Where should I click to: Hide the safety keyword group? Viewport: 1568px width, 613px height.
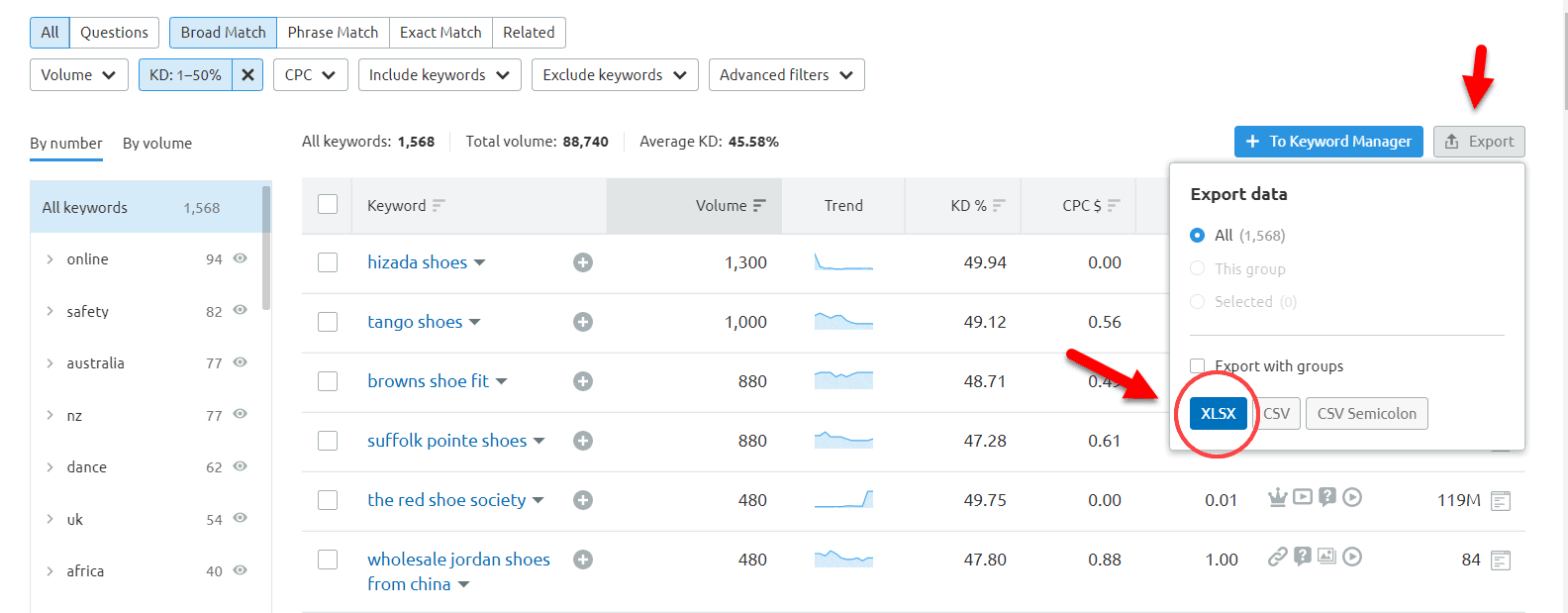[x=240, y=310]
